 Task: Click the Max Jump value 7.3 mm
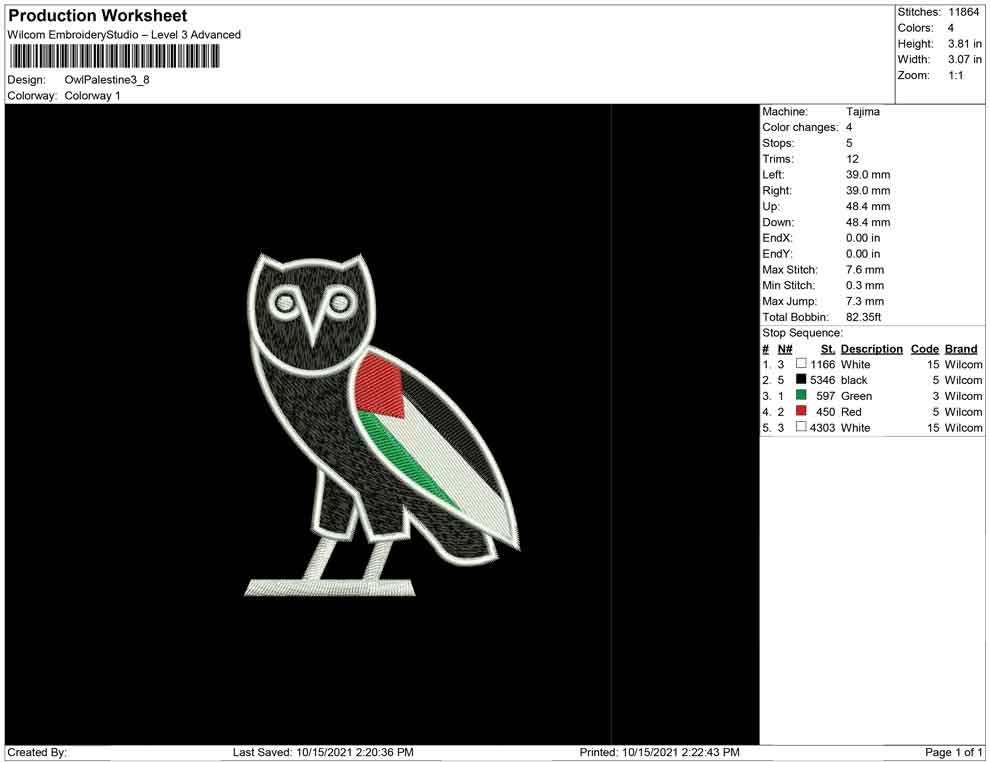(x=865, y=301)
